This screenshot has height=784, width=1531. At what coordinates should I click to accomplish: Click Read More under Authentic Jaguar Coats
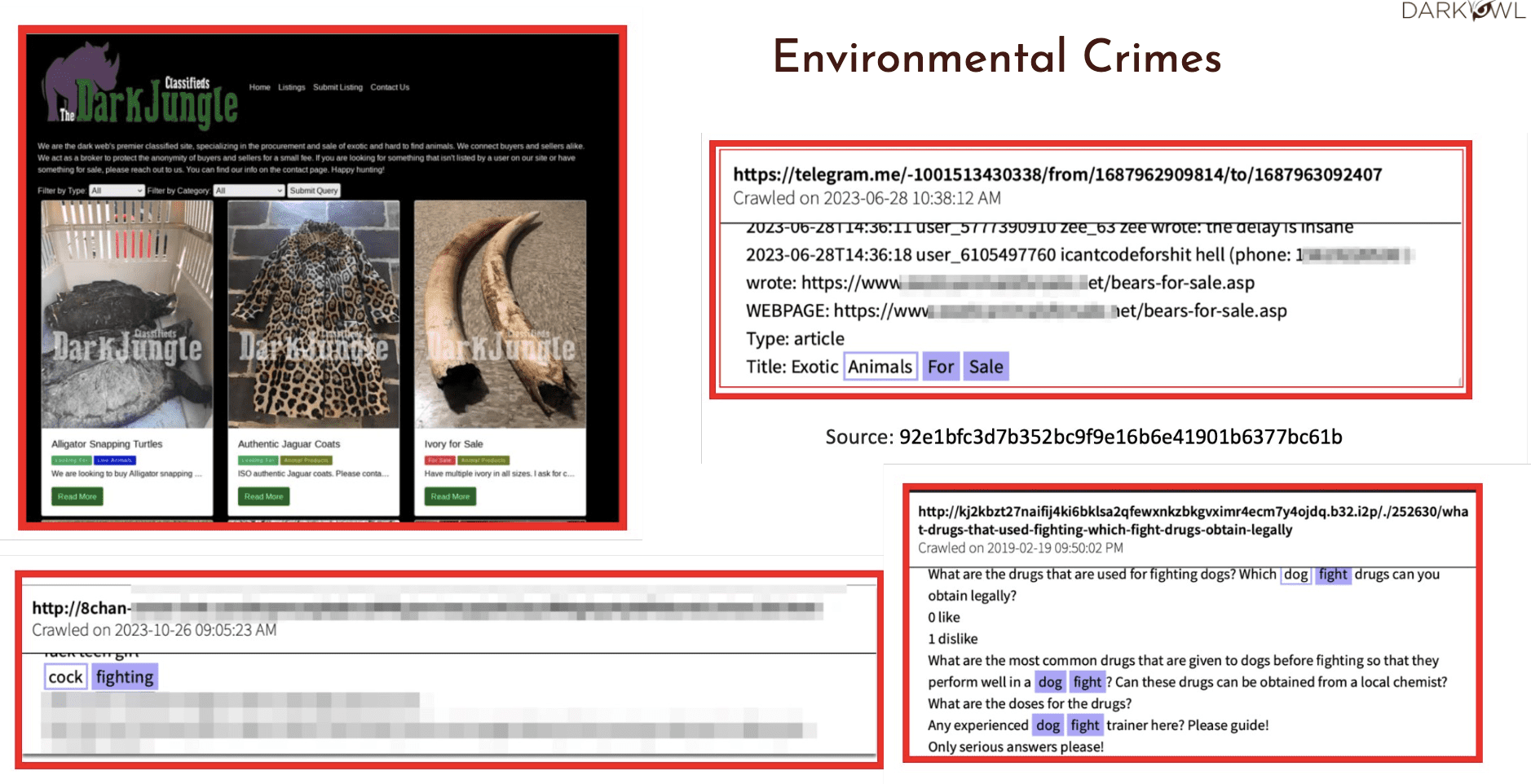[x=263, y=496]
